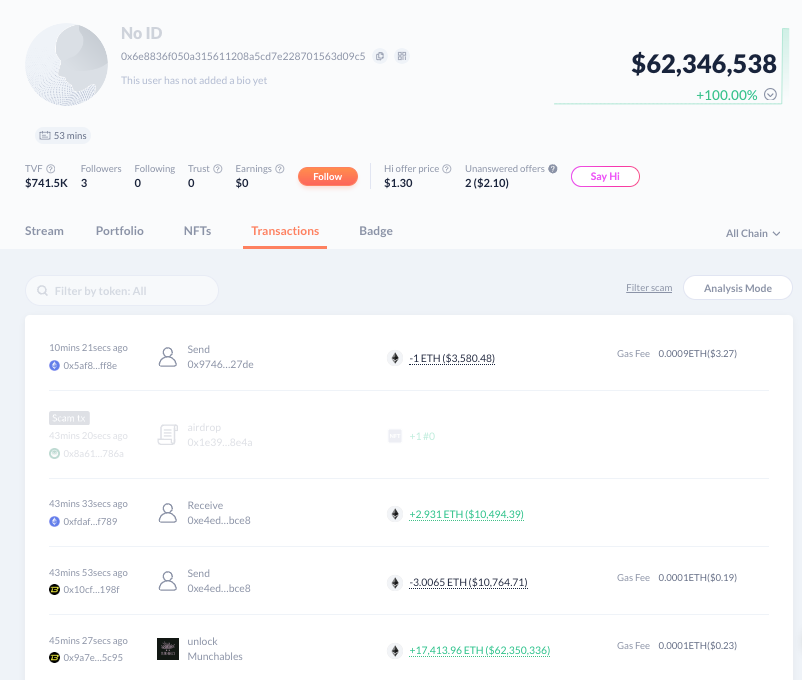802x680 pixels.
Task: Click the Munchables protocol logo
Action: pyautogui.click(x=168, y=649)
